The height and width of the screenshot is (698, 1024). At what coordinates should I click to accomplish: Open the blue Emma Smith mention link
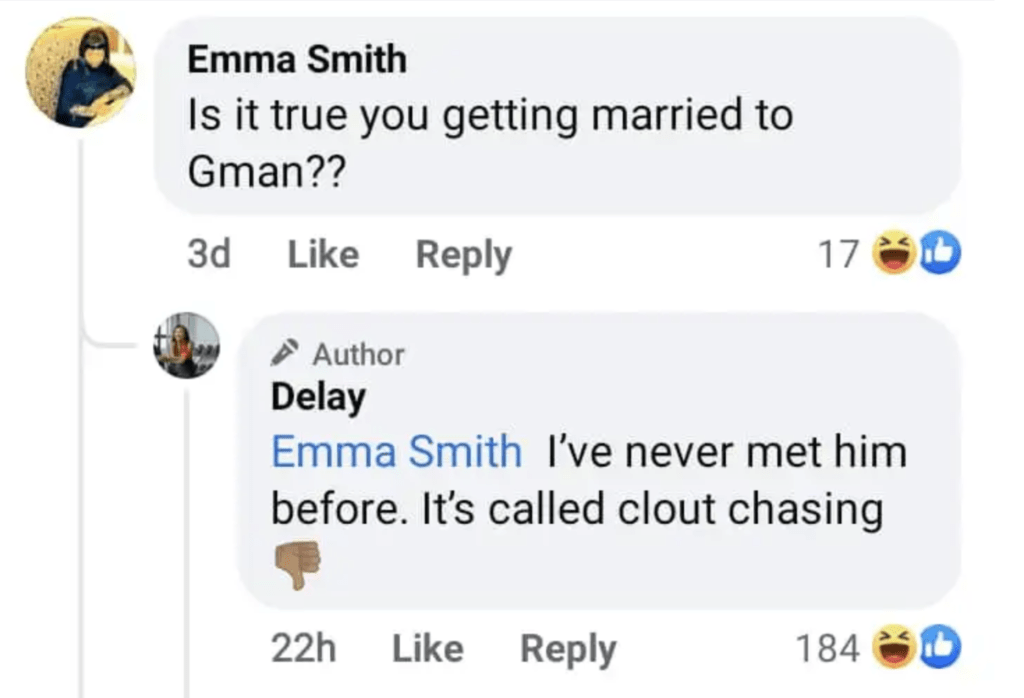[396, 451]
